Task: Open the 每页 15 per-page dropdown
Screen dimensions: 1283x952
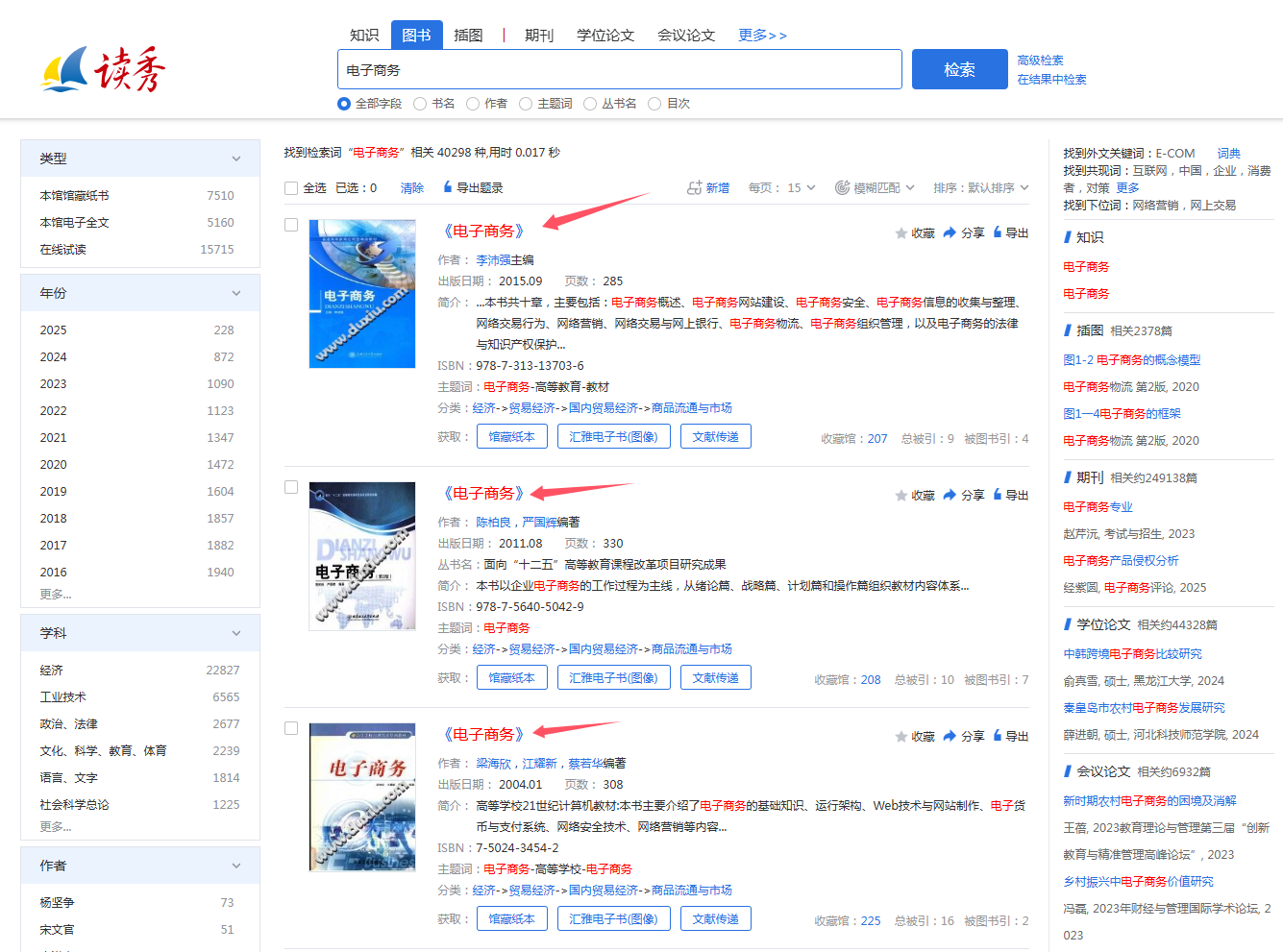Action: click(782, 188)
